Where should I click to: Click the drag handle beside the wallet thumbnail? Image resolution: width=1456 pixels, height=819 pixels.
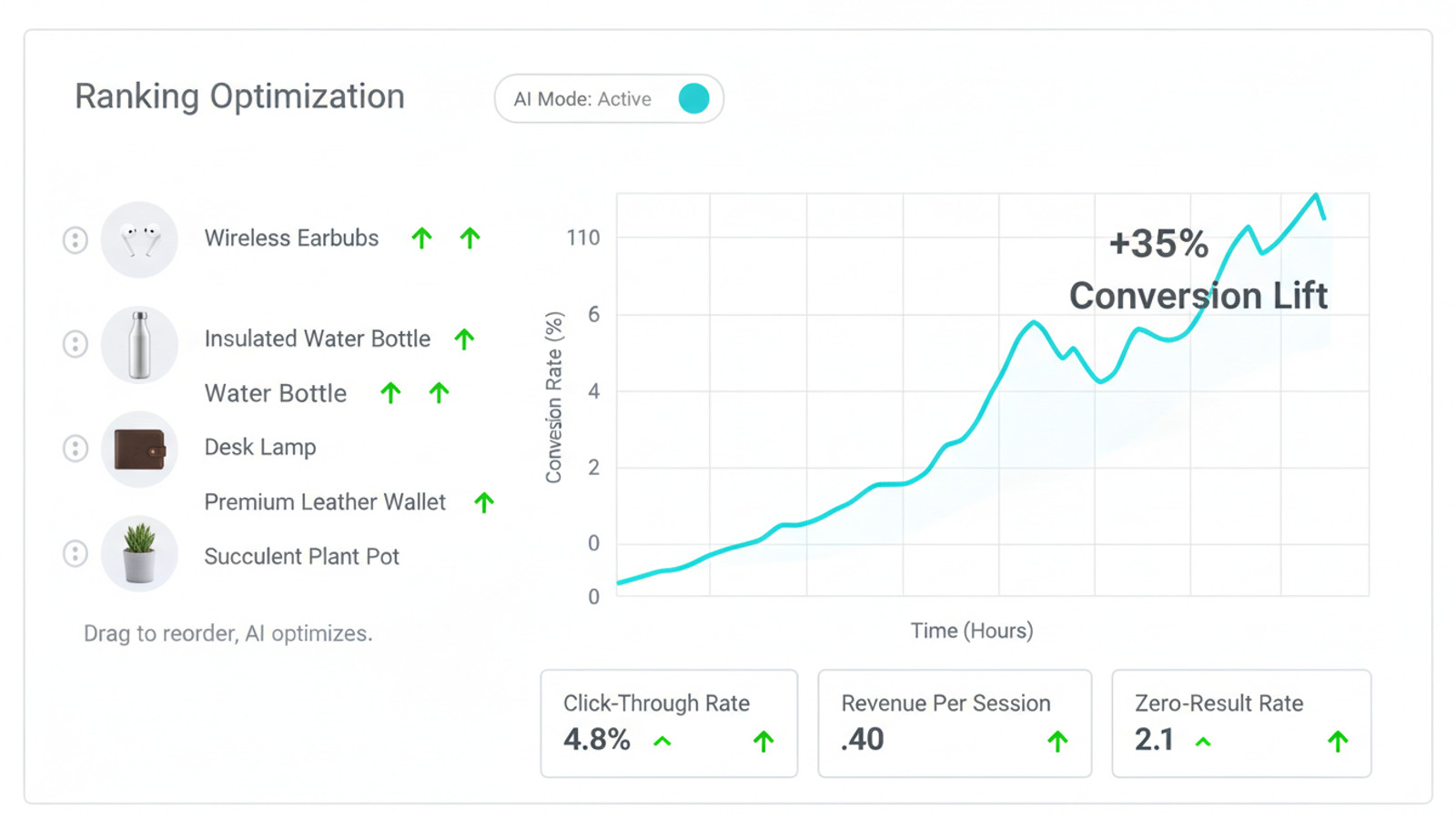pyautogui.click(x=75, y=449)
